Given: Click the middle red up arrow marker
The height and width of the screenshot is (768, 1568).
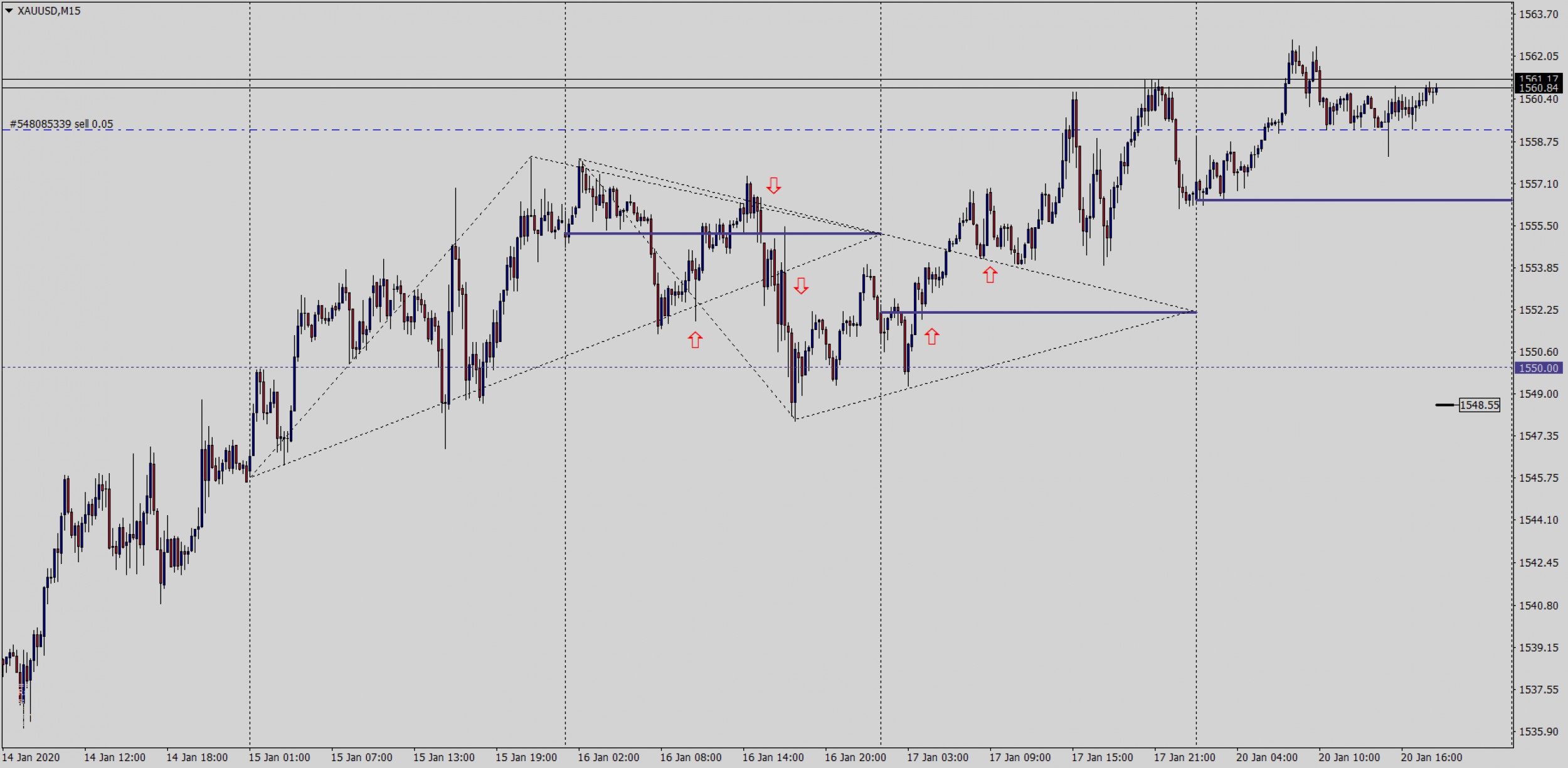Looking at the screenshot, I should [x=932, y=336].
